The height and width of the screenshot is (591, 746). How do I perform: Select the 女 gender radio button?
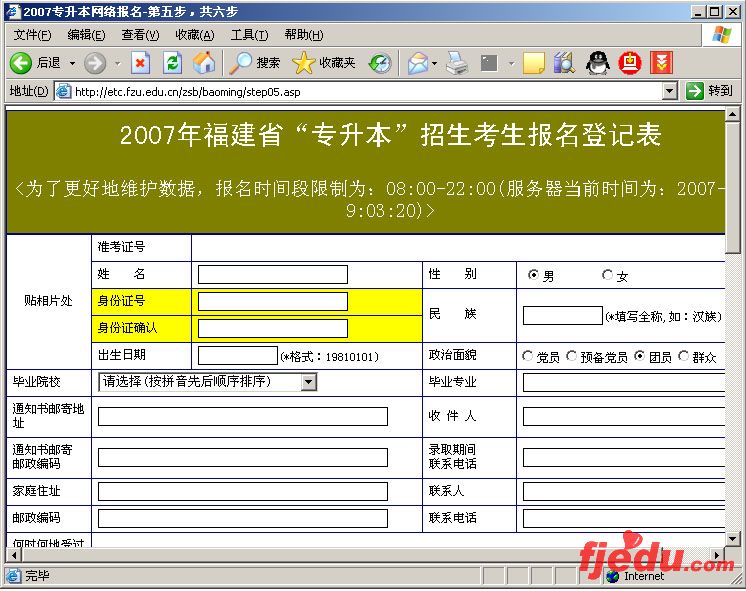pos(607,276)
